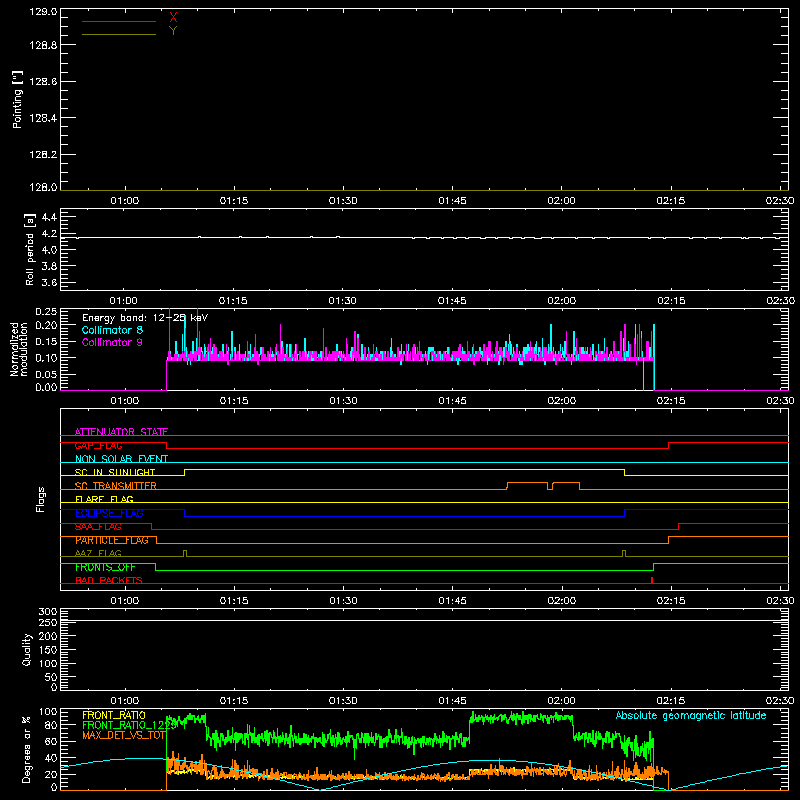The width and height of the screenshot is (800, 800).
Task: Click the 'BAD_PACKETS' label
Action: (x=109, y=580)
